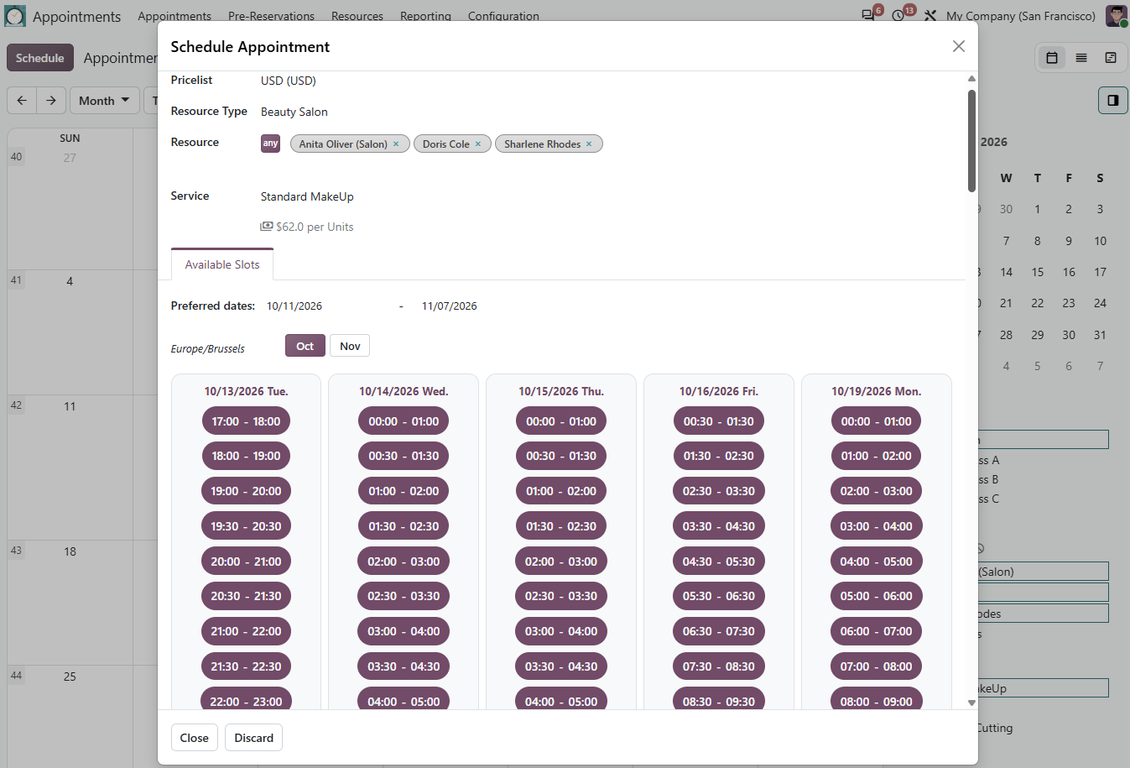Select the Nov month toggle
The height and width of the screenshot is (768, 1130).
click(x=350, y=346)
